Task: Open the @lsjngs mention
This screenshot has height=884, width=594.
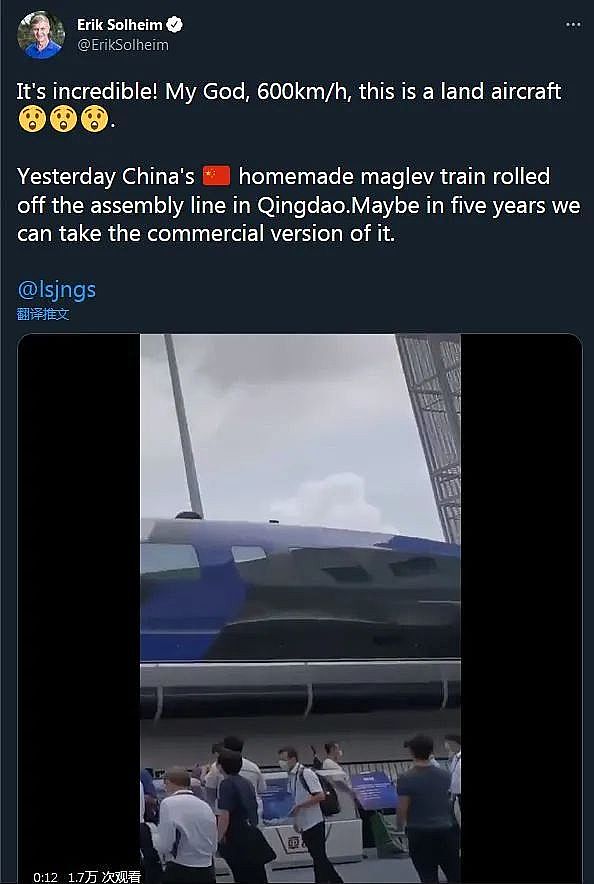Action: coord(56,290)
